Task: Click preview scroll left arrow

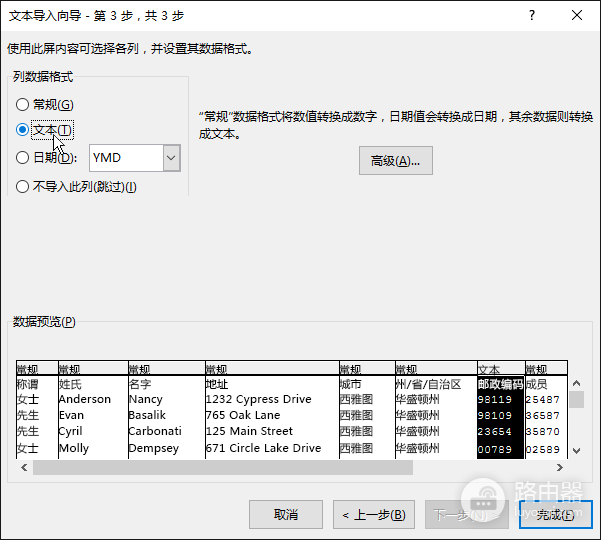Action: (x=24, y=467)
